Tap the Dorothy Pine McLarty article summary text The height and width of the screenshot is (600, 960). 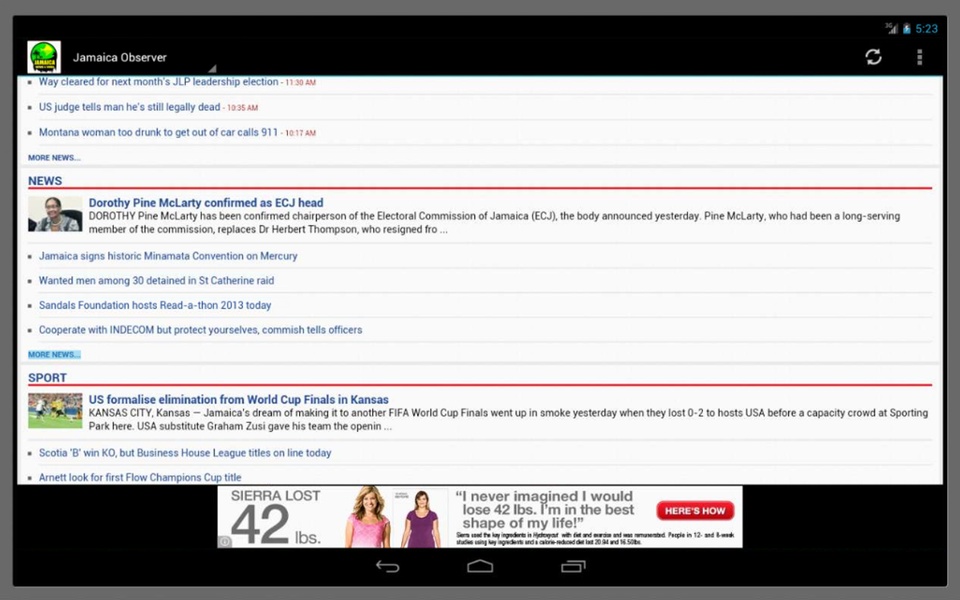point(495,223)
